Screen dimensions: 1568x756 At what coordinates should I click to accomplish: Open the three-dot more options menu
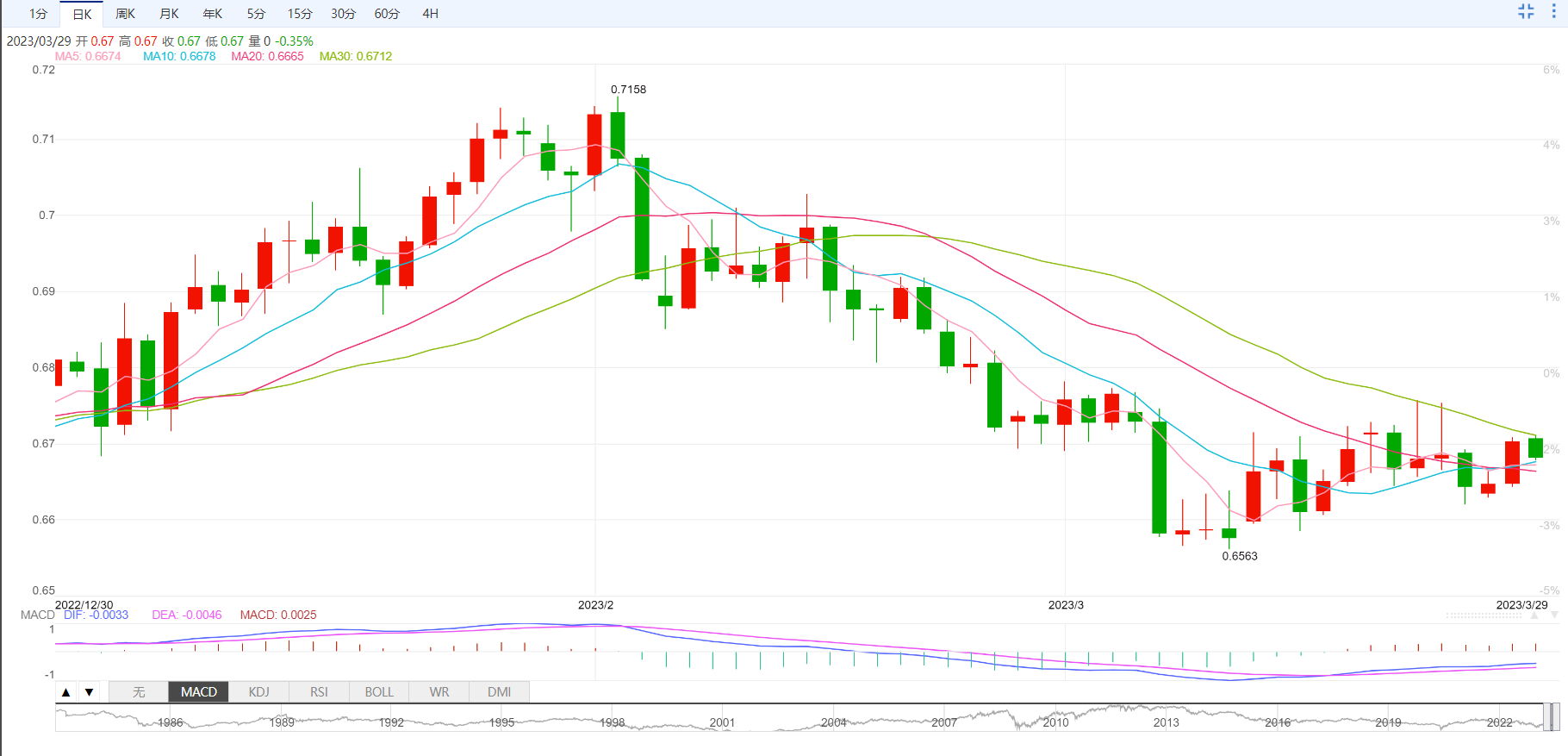(x=1554, y=11)
